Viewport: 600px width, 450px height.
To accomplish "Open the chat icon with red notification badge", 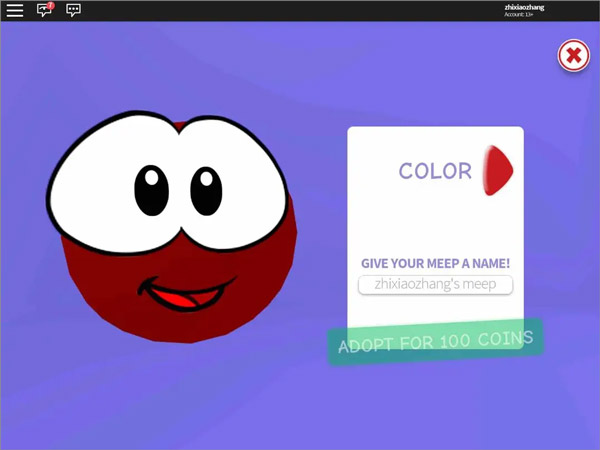I will [44, 10].
